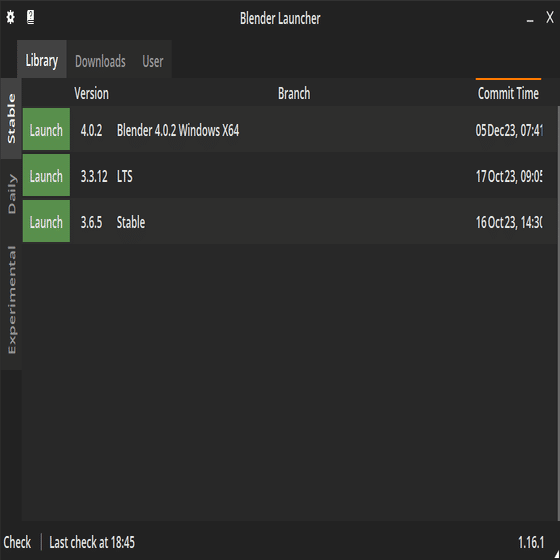Select the Daily vertical side tab

tap(11, 194)
